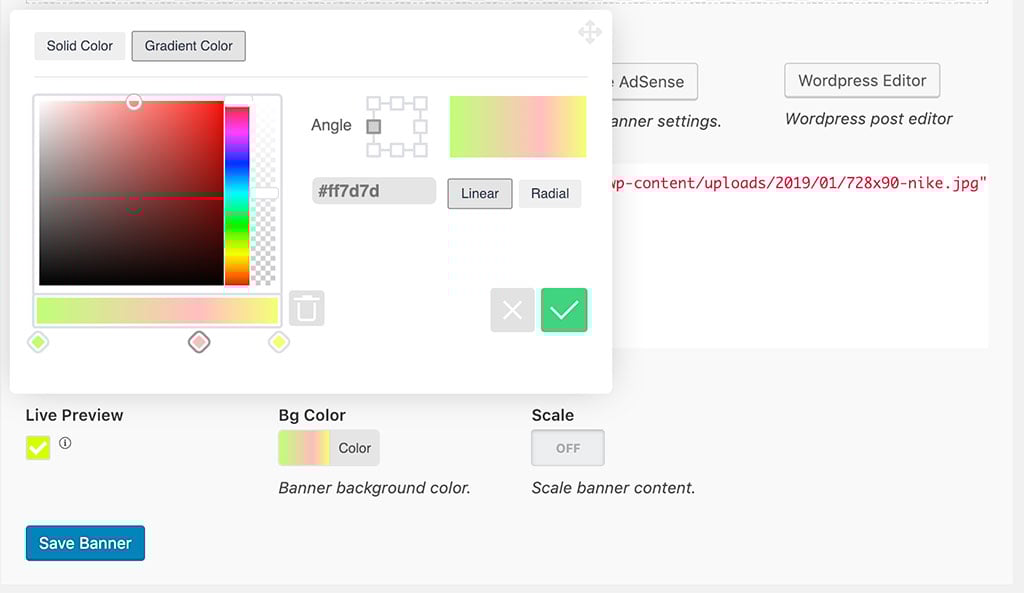This screenshot has width=1024, height=593.
Task: Select the pink middle gradient stop
Action: tap(199, 343)
